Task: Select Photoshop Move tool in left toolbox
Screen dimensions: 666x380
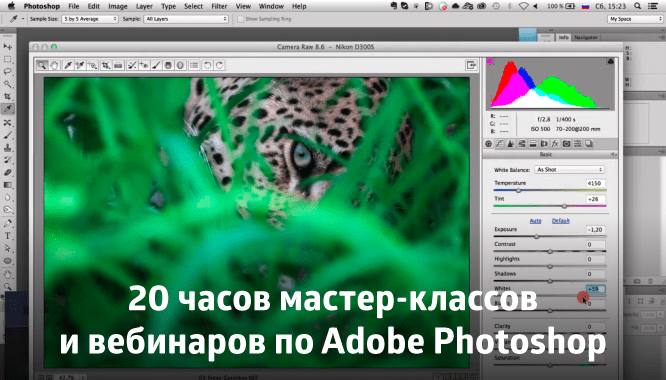Action: [8, 47]
